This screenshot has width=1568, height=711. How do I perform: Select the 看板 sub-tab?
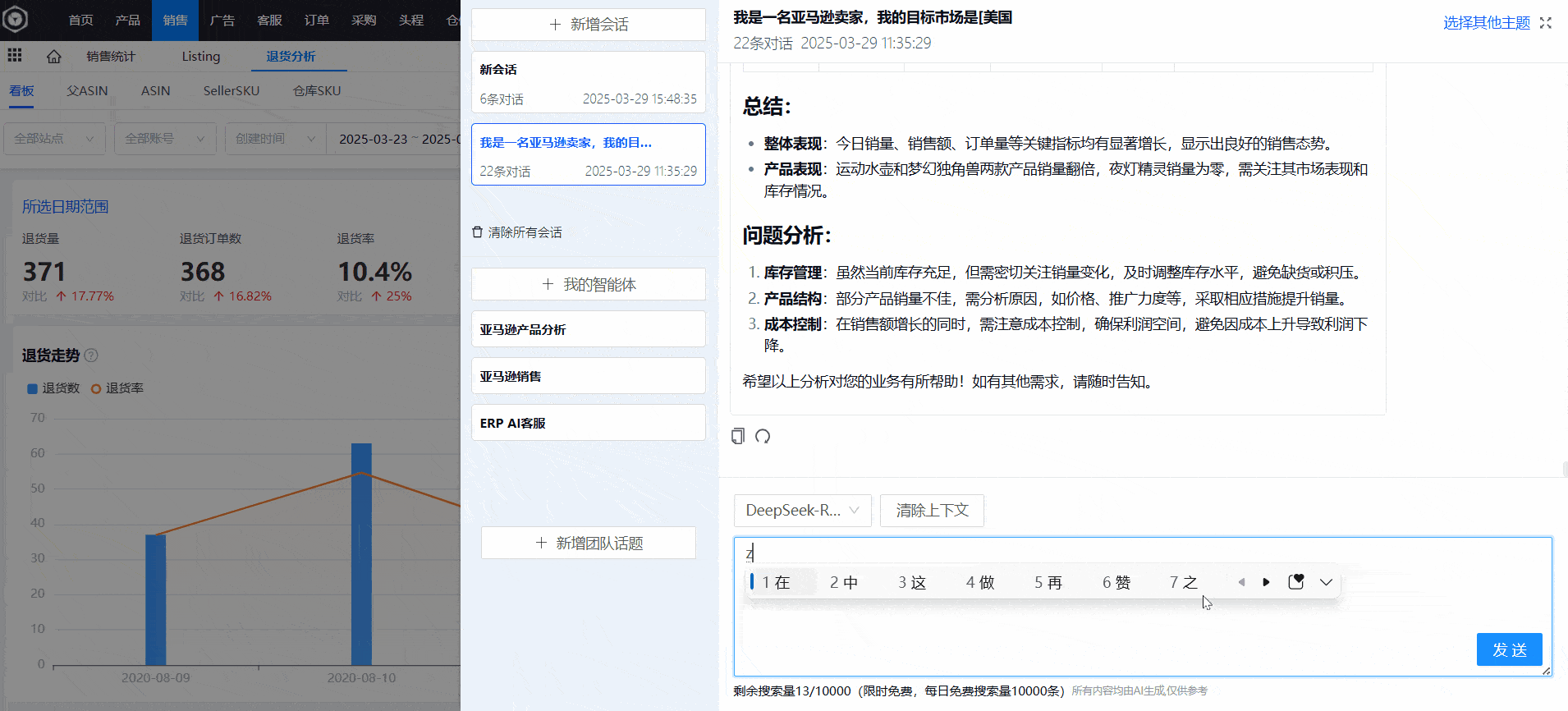click(x=21, y=90)
